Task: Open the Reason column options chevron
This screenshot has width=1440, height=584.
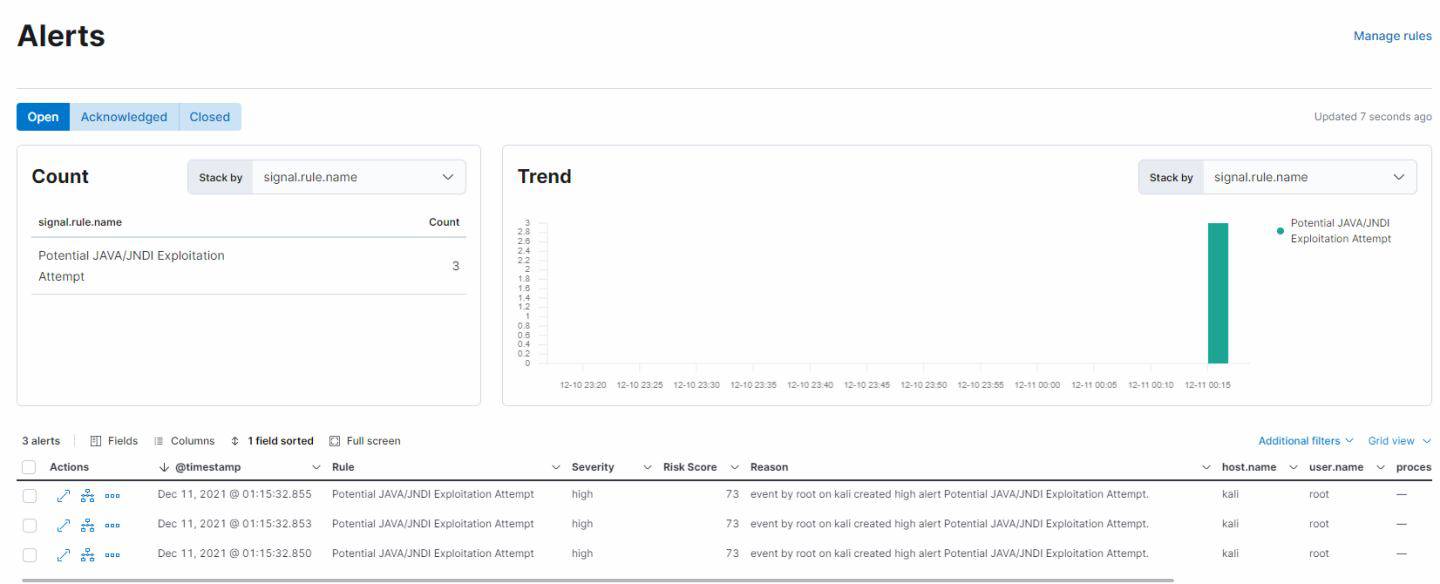Action: 1206,467
